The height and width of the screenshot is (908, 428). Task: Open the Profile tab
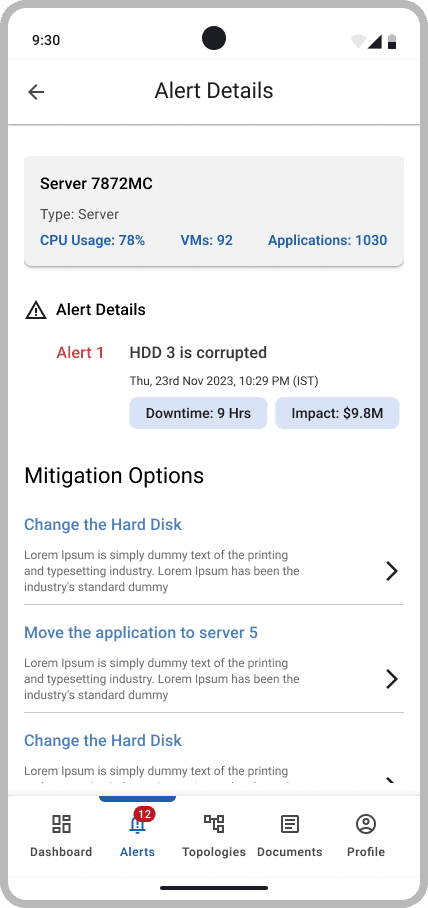pos(366,836)
